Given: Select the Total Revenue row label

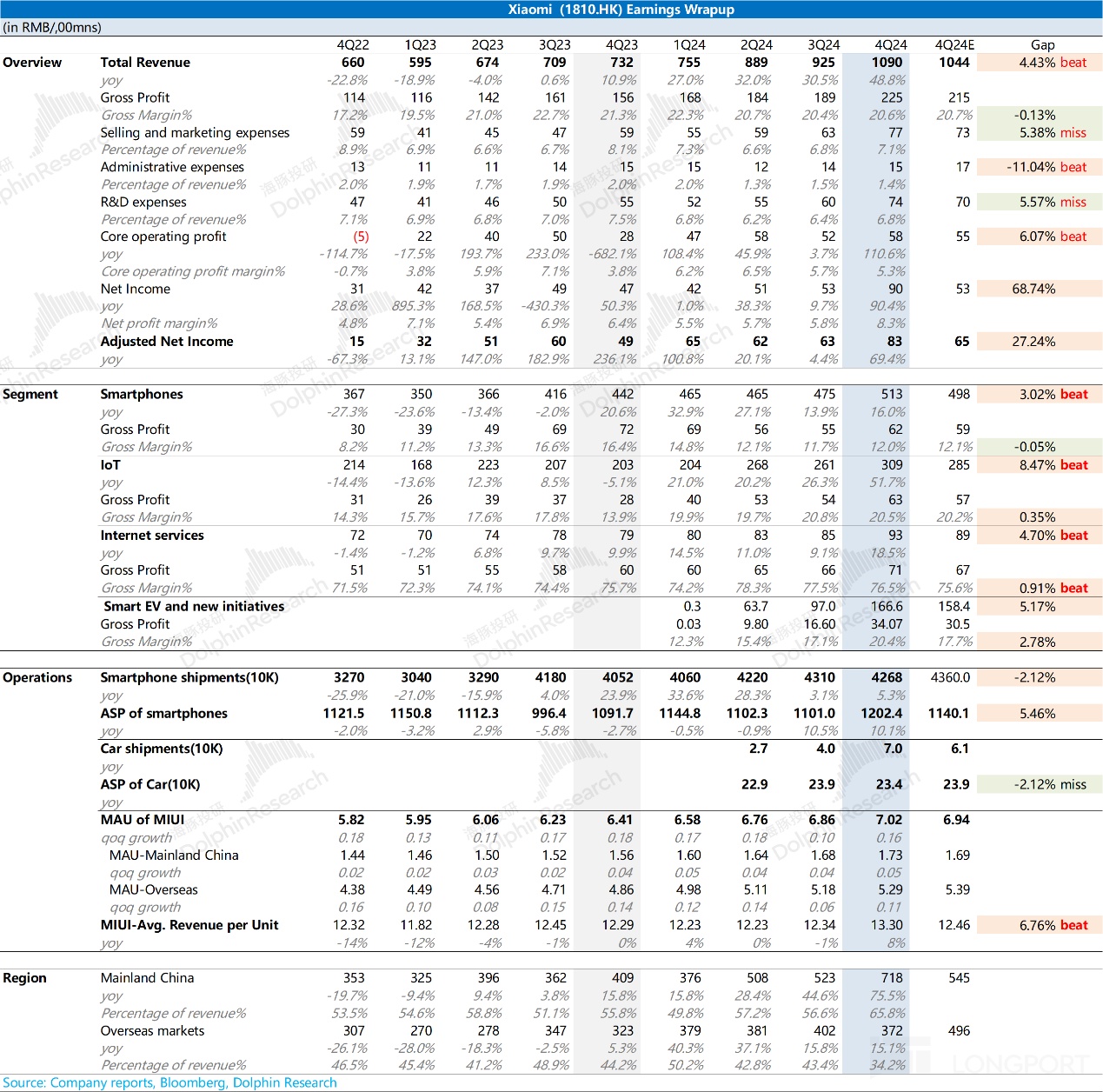Looking at the screenshot, I should point(145,63).
